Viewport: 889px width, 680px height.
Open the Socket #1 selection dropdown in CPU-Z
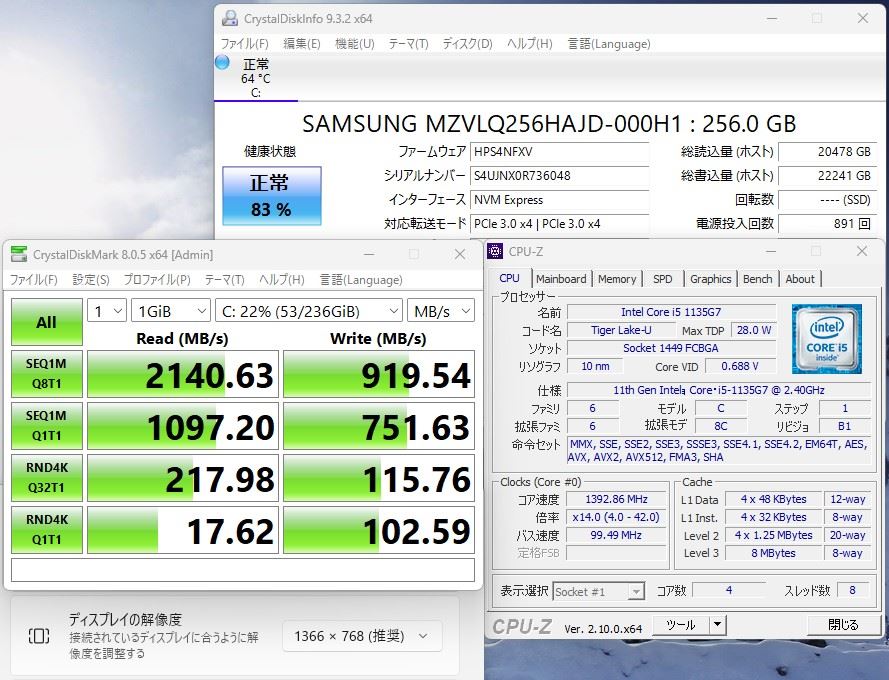[599, 592]
